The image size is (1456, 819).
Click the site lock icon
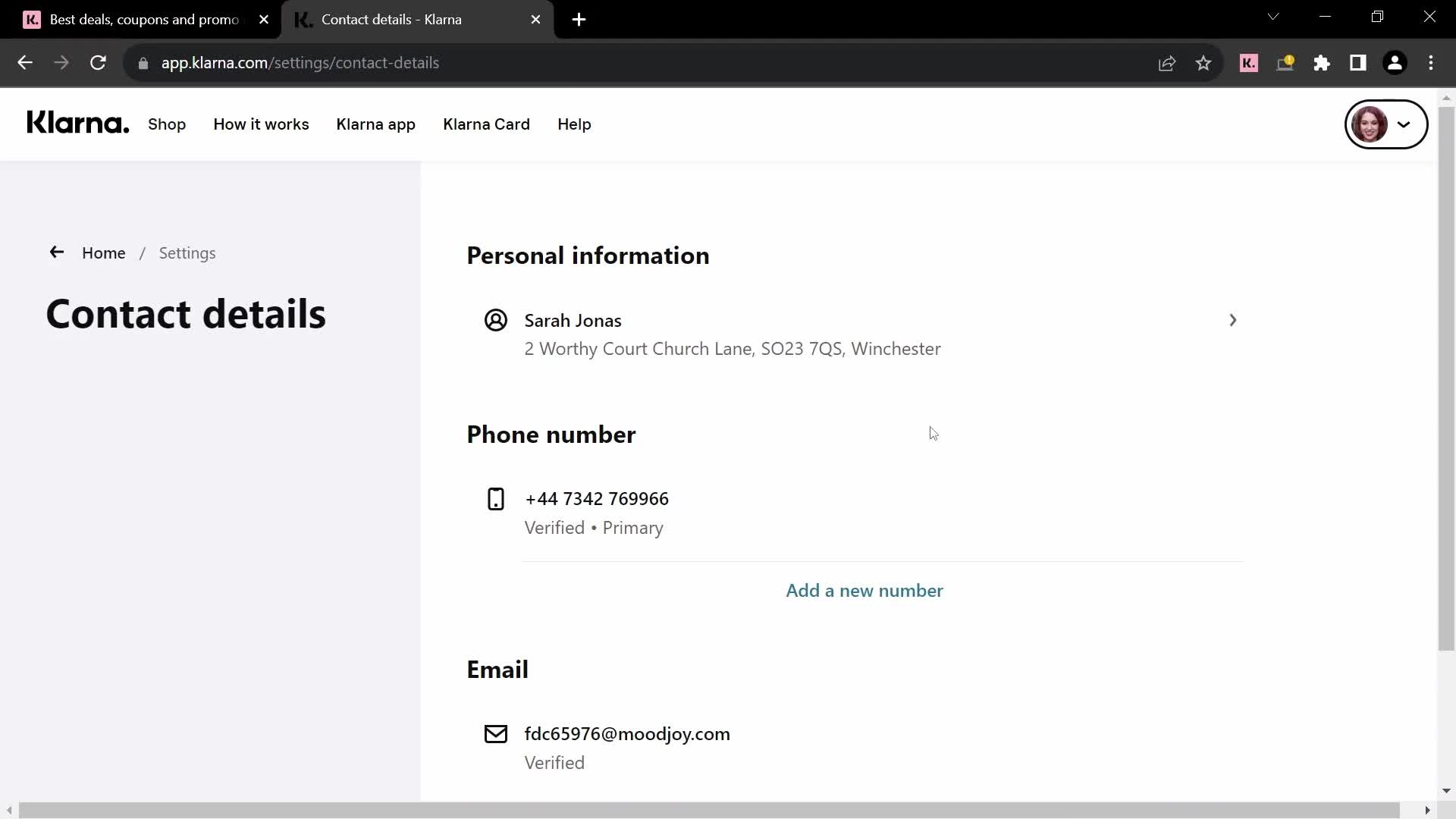click(143, 63)
